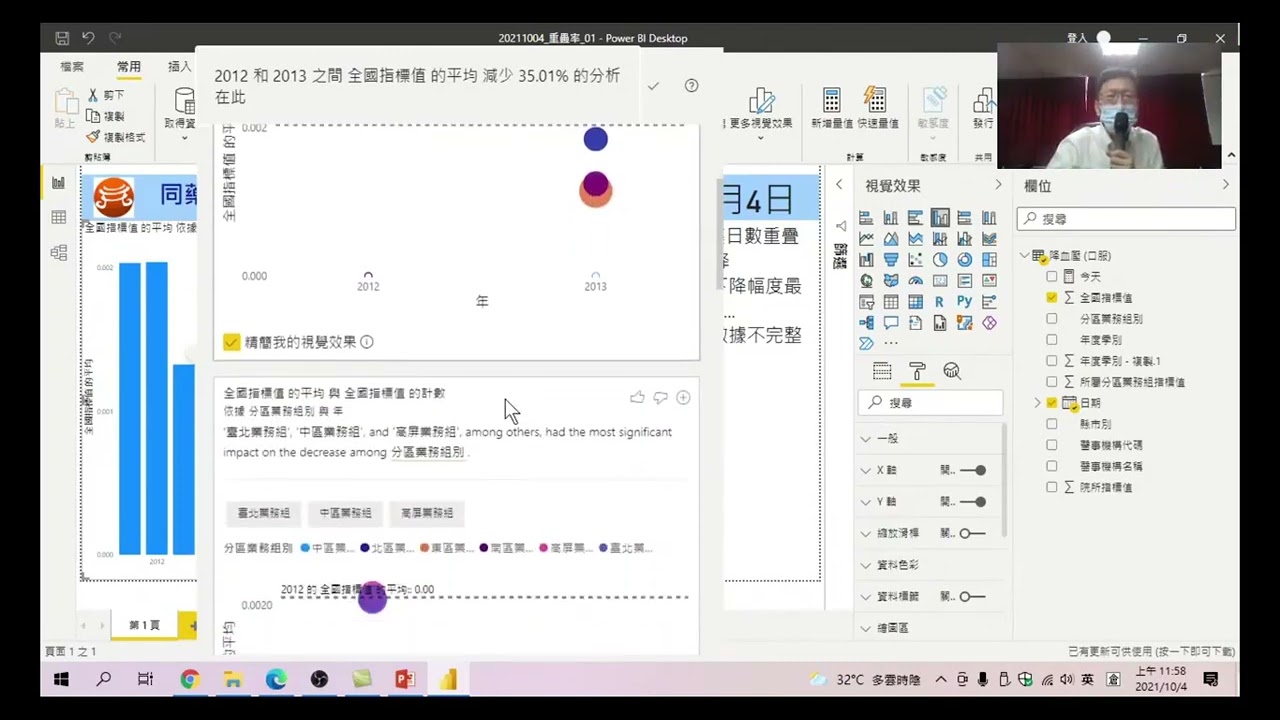Viewport: 1280px width, 720px height.
Task: Open the 常用 ribbon tab
Action: click(x=129, y=66)
